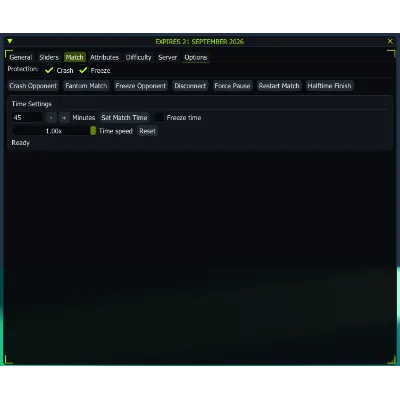The height and width of the screenshot is (400, 400).
Task: Select the Match tab
Action: coord(74,57)
